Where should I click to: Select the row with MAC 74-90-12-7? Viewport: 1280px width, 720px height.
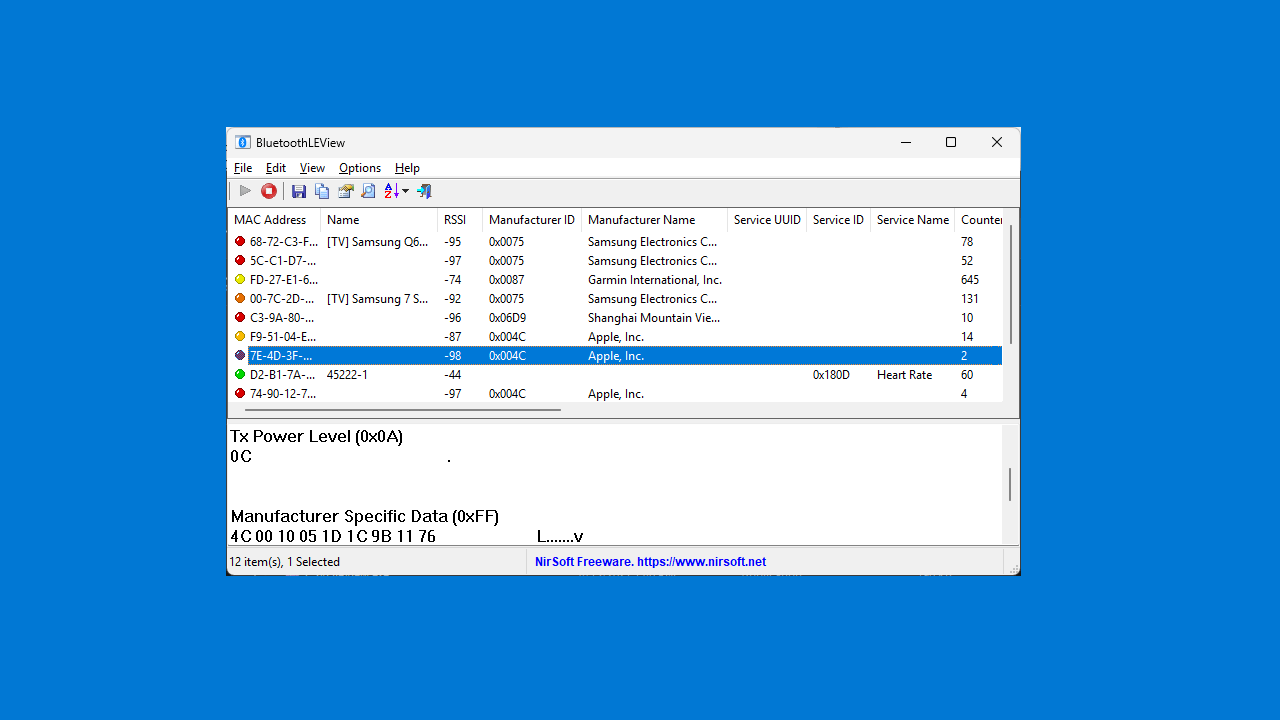[x=615, y=394]
